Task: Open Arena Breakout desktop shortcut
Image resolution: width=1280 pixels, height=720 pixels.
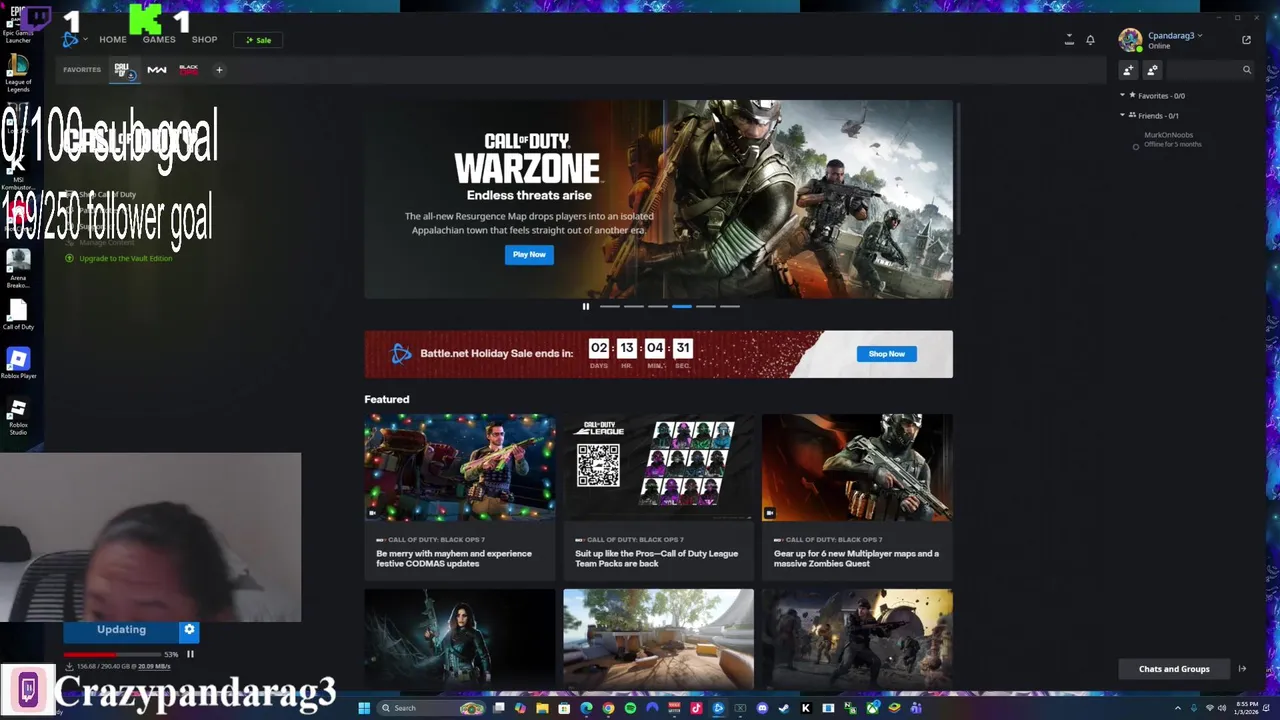Action: click(18, 268)
